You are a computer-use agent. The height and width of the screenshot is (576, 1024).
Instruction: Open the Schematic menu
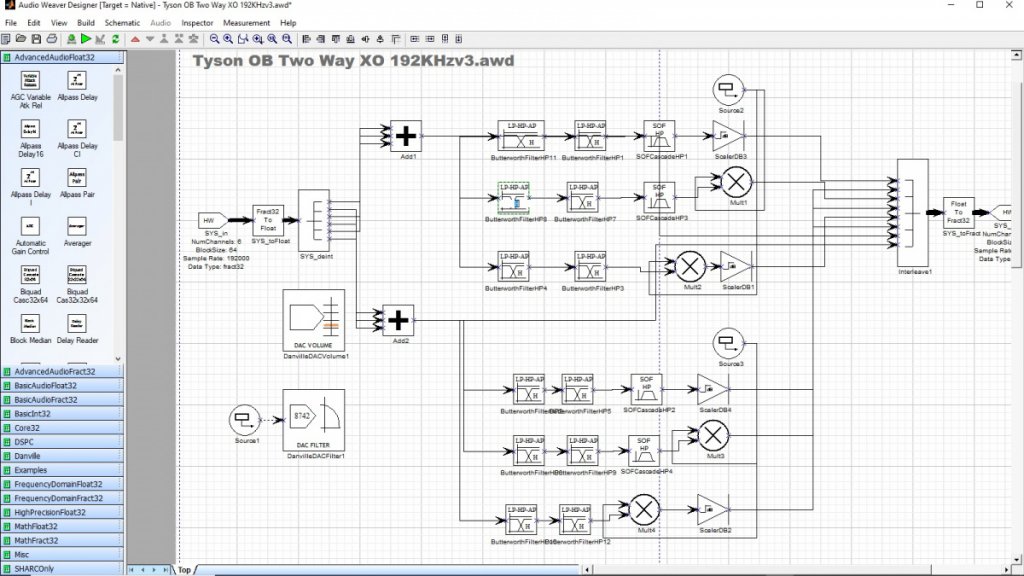tap(122, 23)
